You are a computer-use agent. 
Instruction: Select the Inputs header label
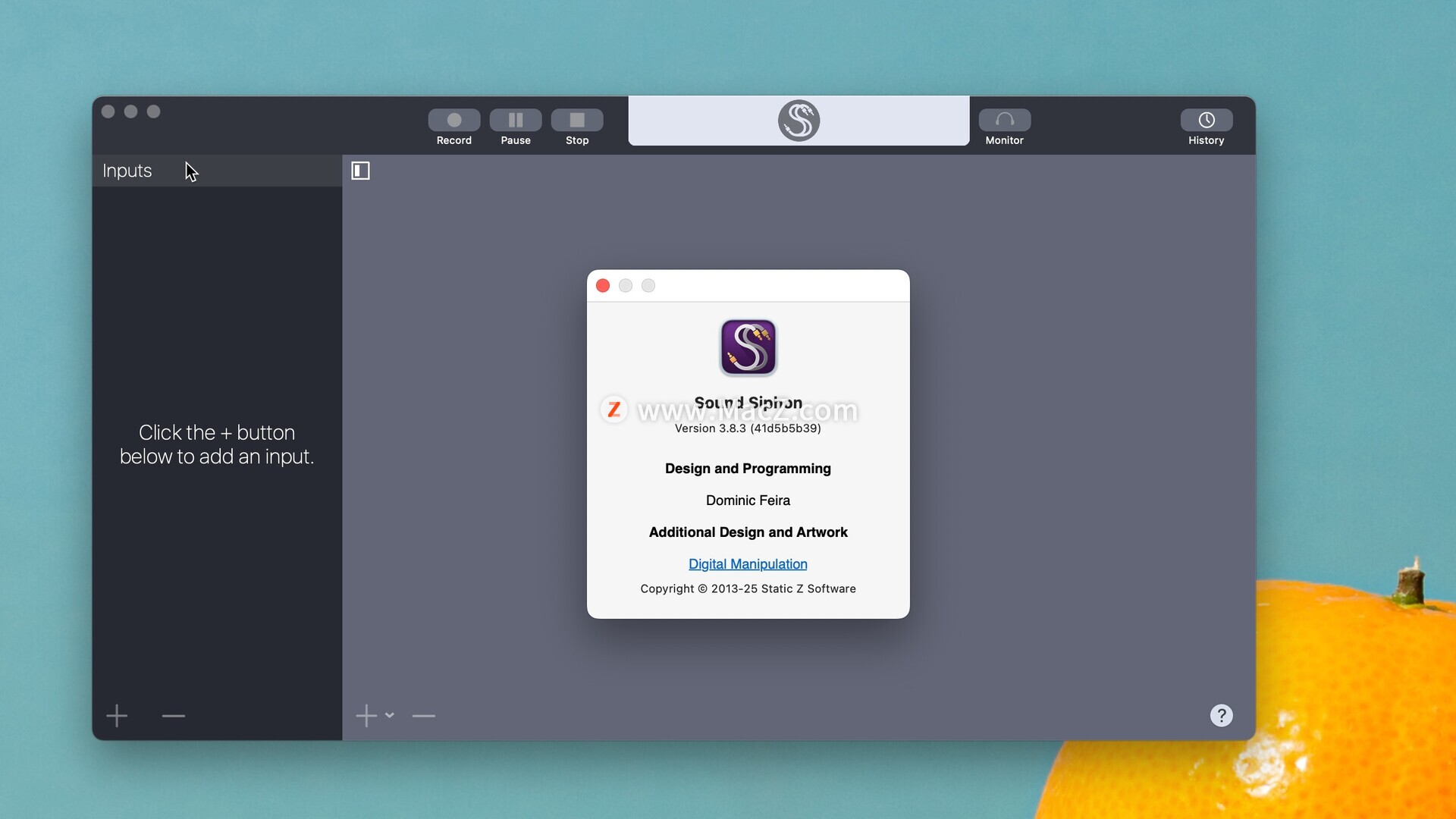(127, 171)
